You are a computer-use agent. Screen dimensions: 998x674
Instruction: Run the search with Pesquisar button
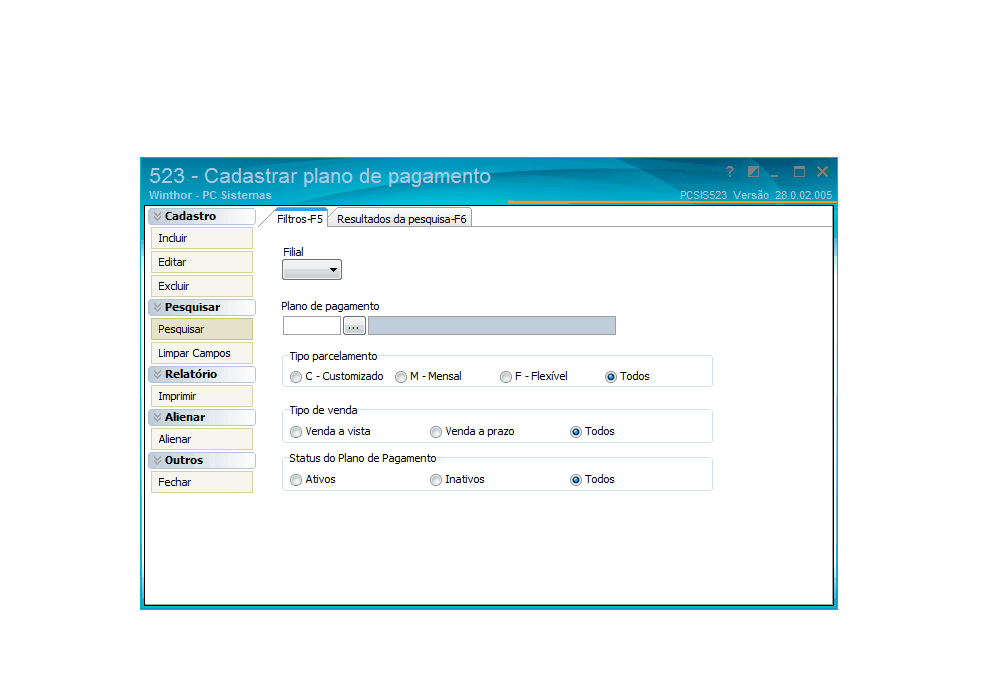tap(202, 329)
